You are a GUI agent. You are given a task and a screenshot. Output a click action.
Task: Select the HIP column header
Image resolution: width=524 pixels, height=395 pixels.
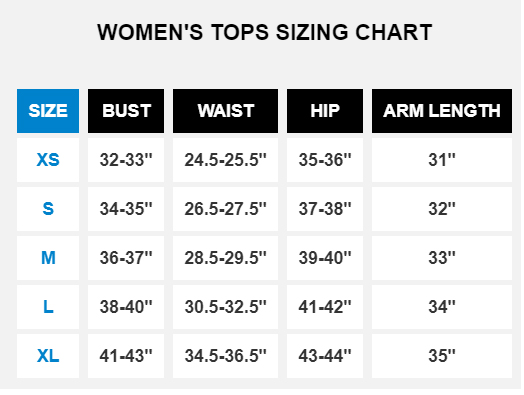(325, 111)
